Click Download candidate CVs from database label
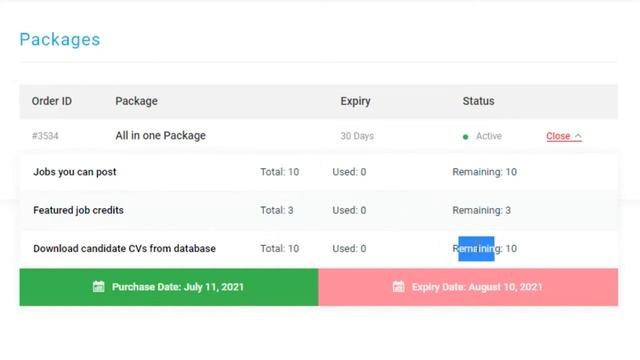This screenshot has height=360, width=640. pyautogui.click(x=124, y=249)
